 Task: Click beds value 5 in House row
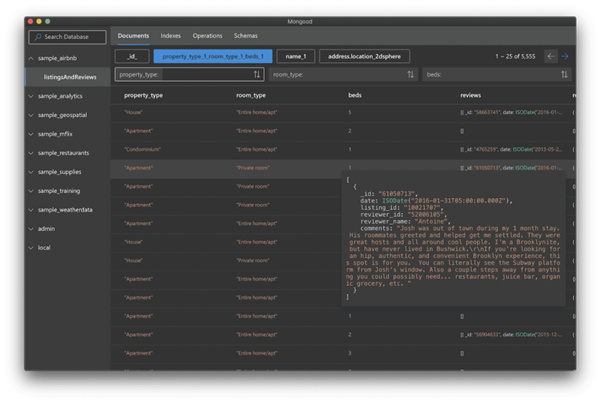(x=350, y=112)
